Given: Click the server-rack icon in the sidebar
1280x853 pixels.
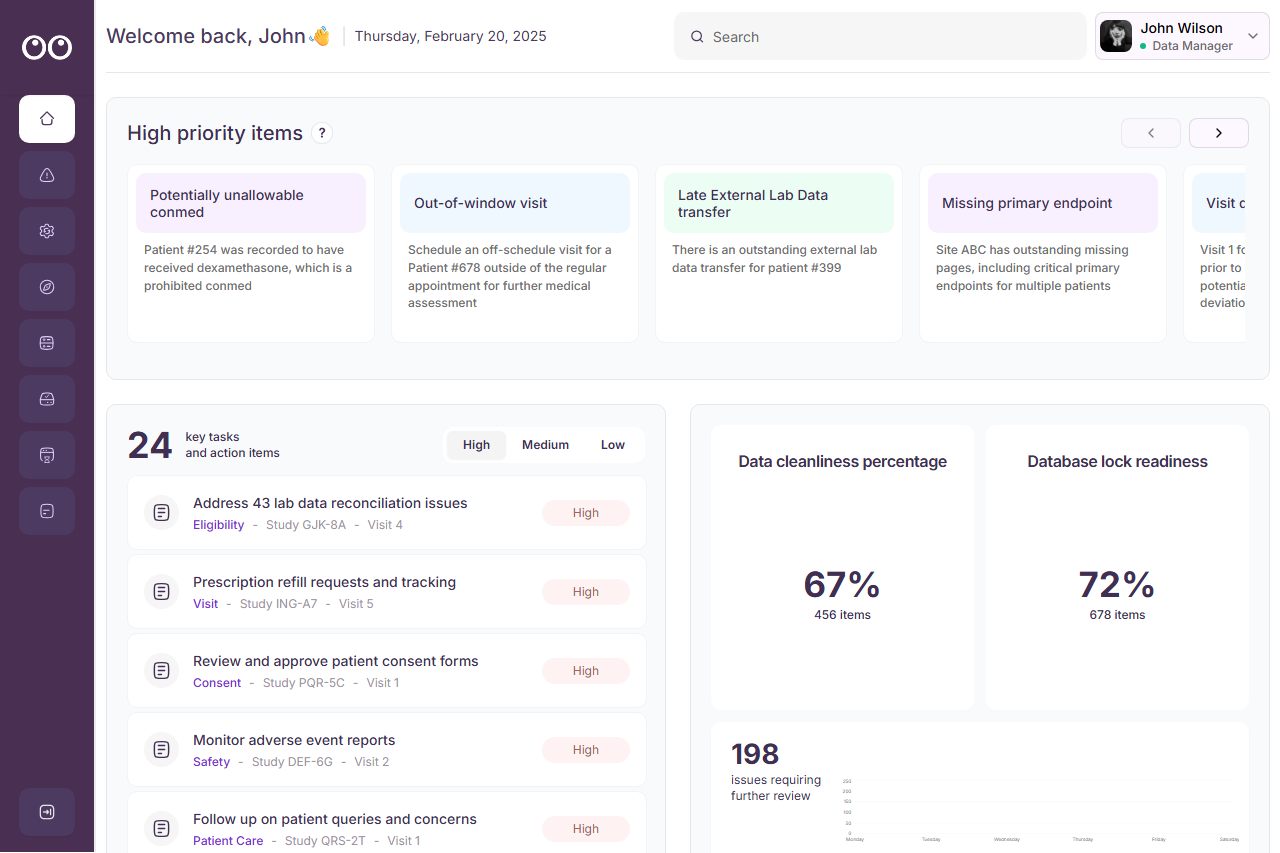Looking at the screenshot, I should pyautogui.click(x=47, y=343).
